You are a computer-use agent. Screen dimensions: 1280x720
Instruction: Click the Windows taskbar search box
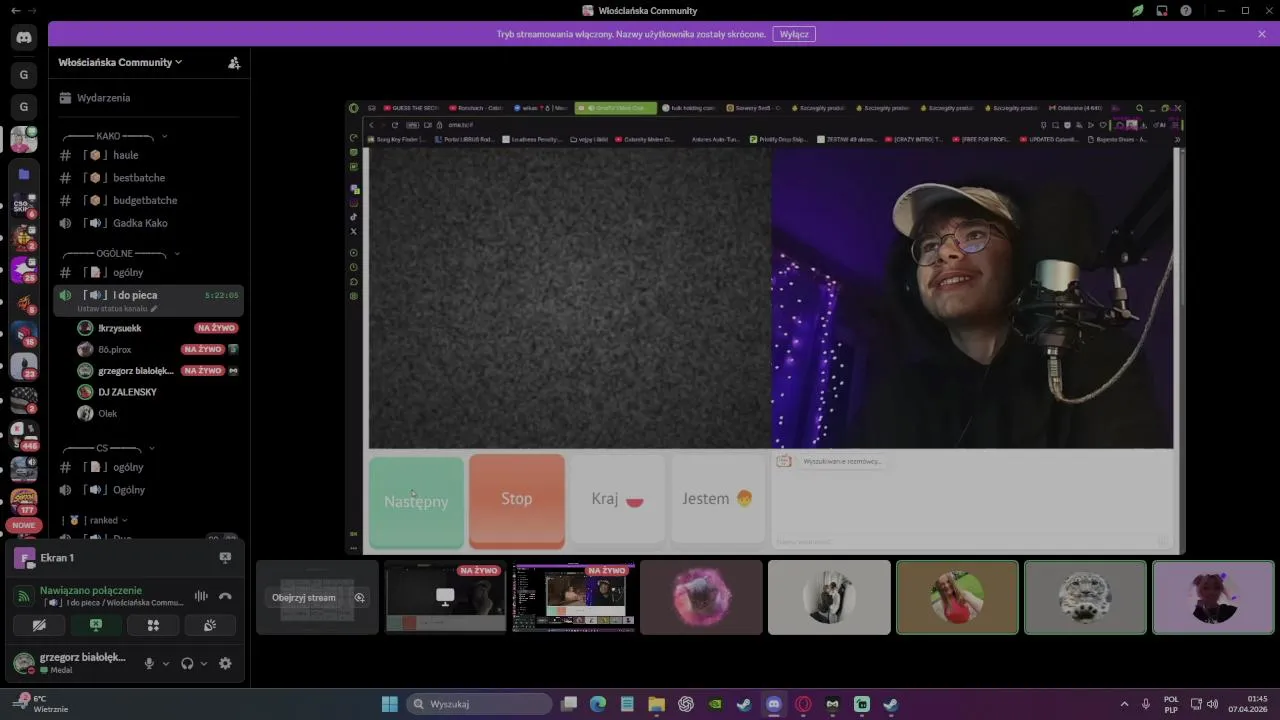click(479, 704)
